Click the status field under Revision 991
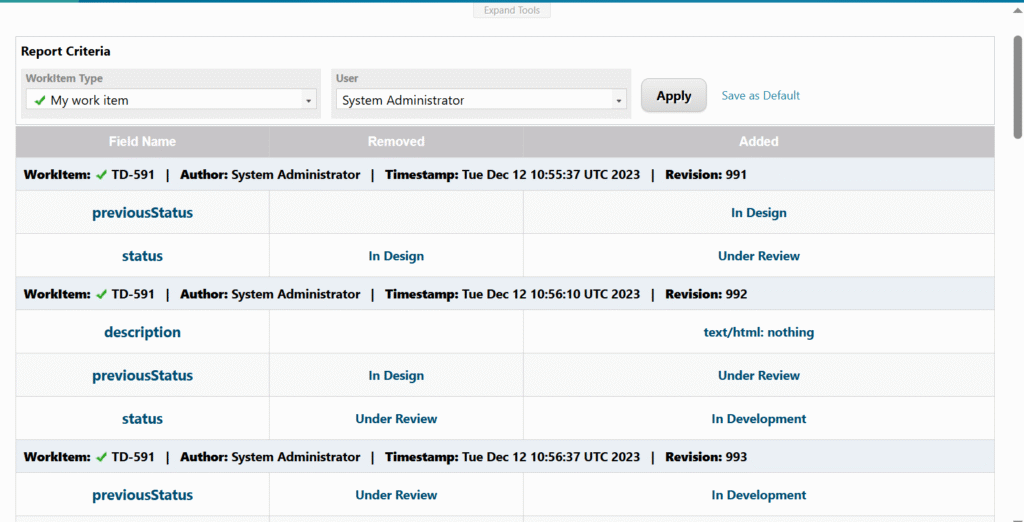The height and width of the screenshot is (522, 1024). 142,256
